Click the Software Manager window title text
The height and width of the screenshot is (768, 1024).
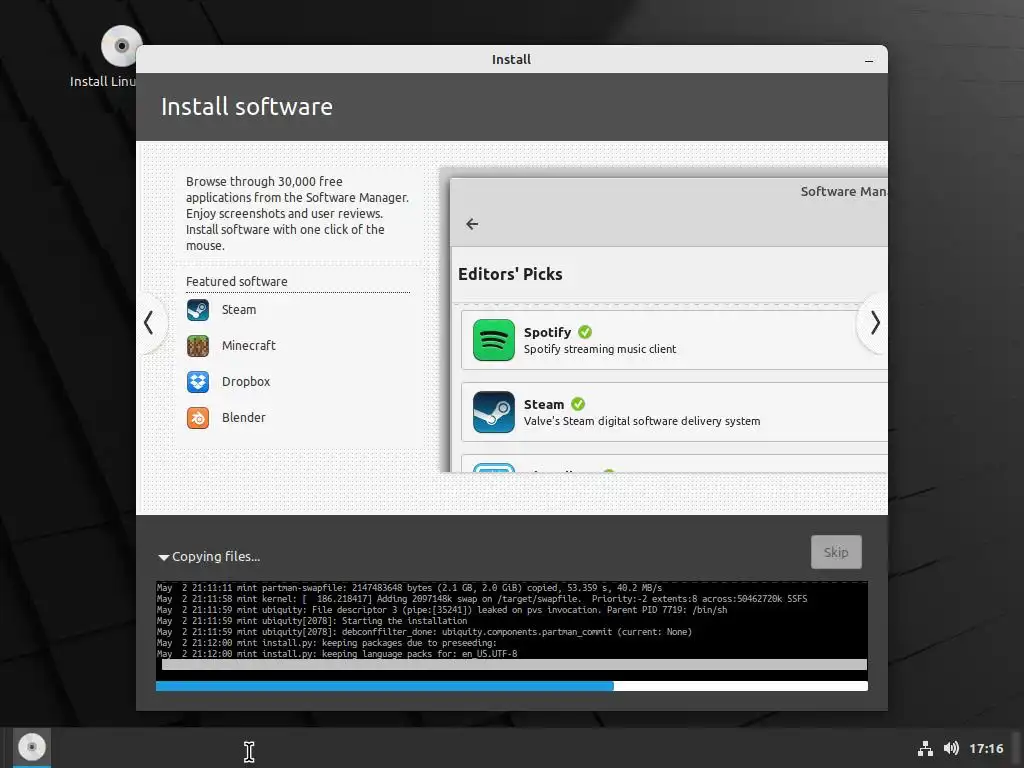(x=844, y=191)
